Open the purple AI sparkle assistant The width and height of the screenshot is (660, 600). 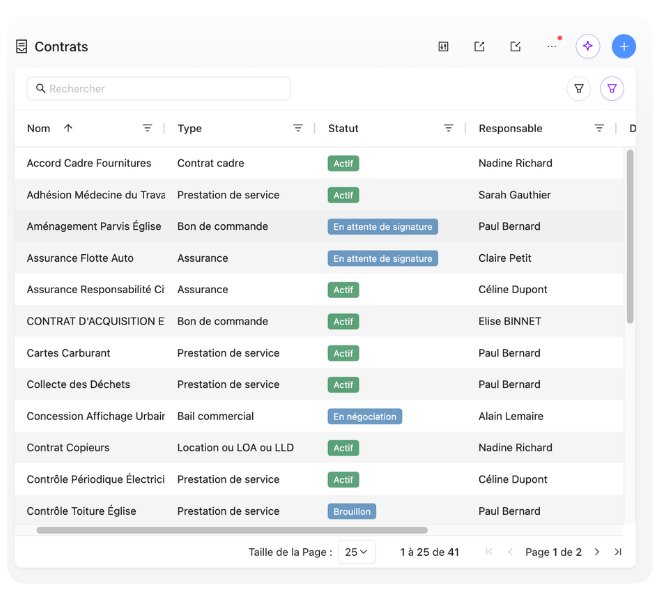point(588,46)
